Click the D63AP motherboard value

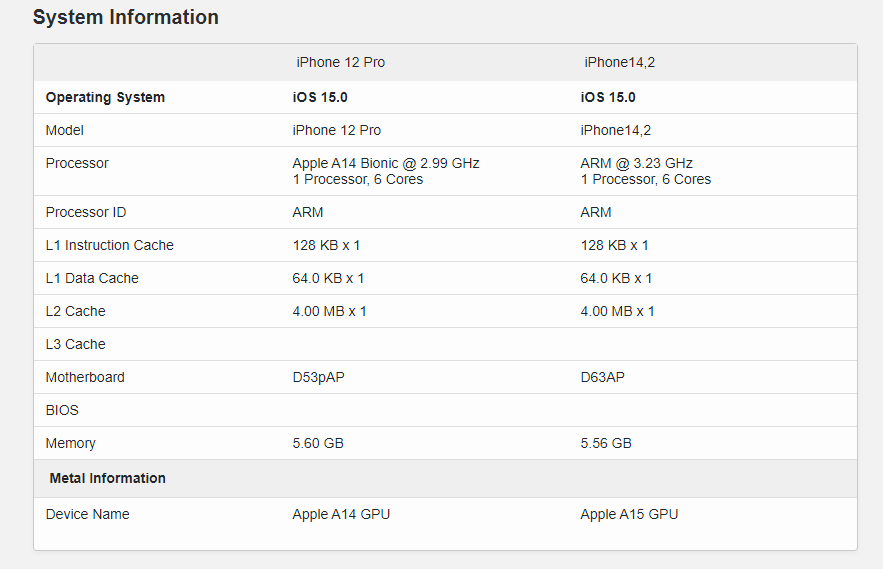603,377
